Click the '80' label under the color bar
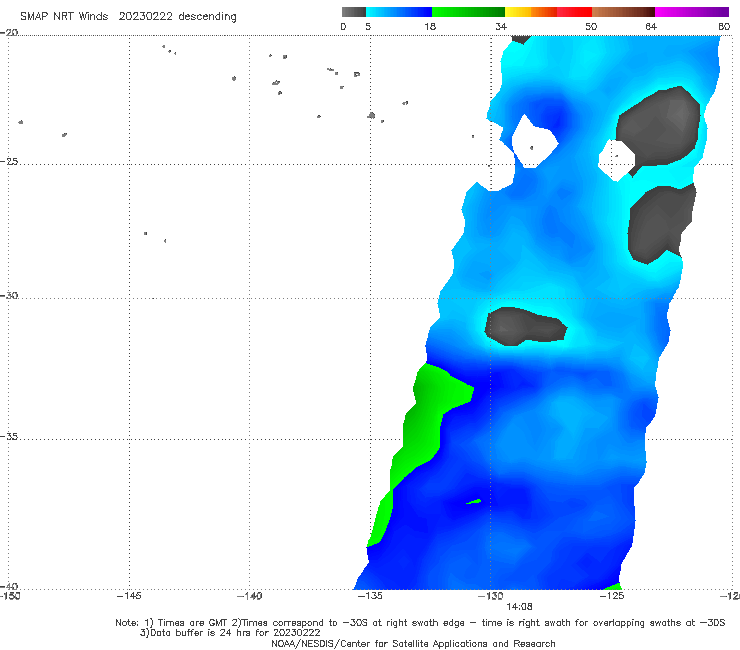The height and width of the screenshot is (650, 740). point(724,27)
